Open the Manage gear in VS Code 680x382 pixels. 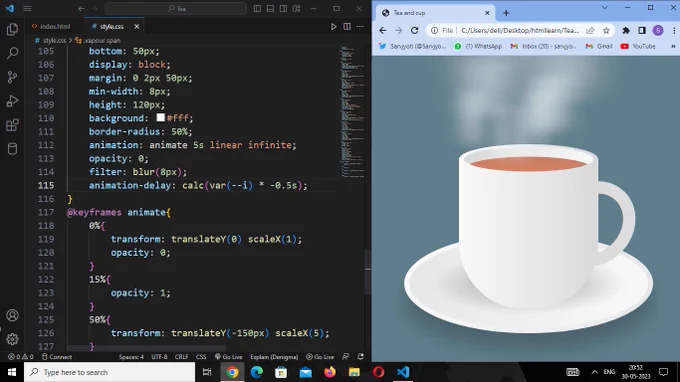pyautogui.click(x=12, y=339)
